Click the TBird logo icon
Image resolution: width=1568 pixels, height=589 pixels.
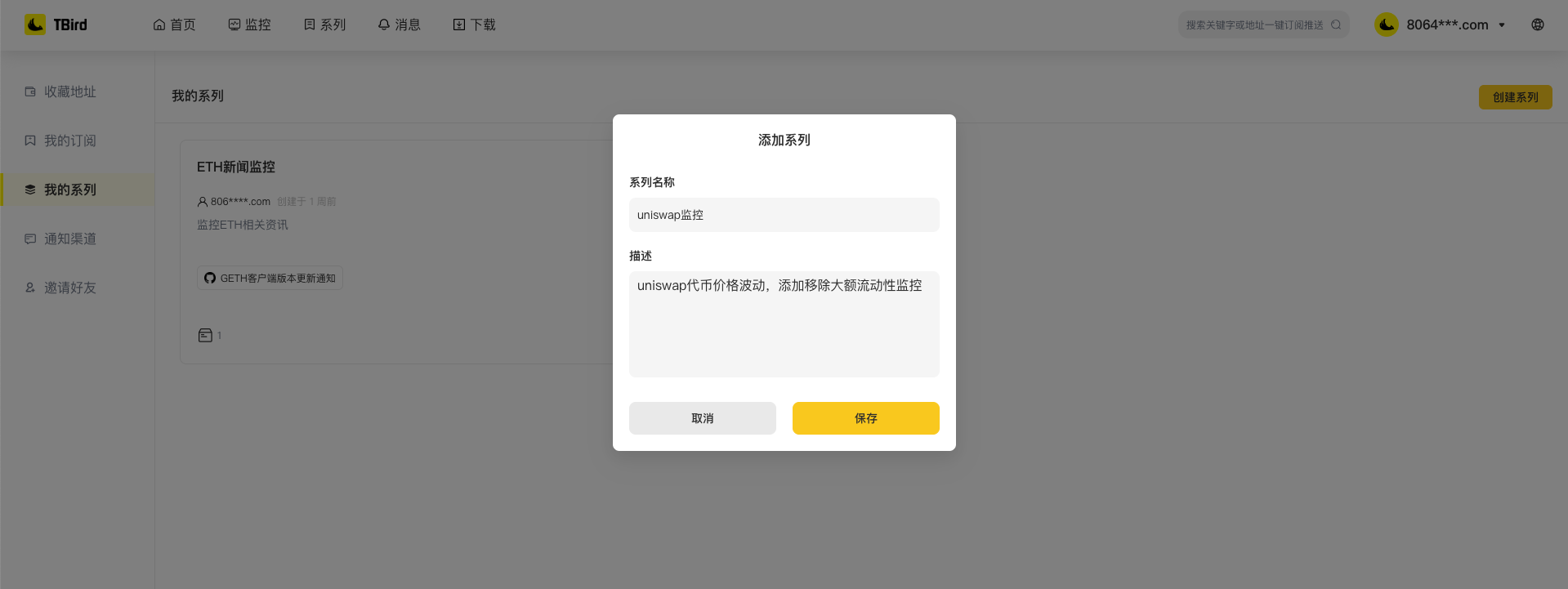[35, 25]
